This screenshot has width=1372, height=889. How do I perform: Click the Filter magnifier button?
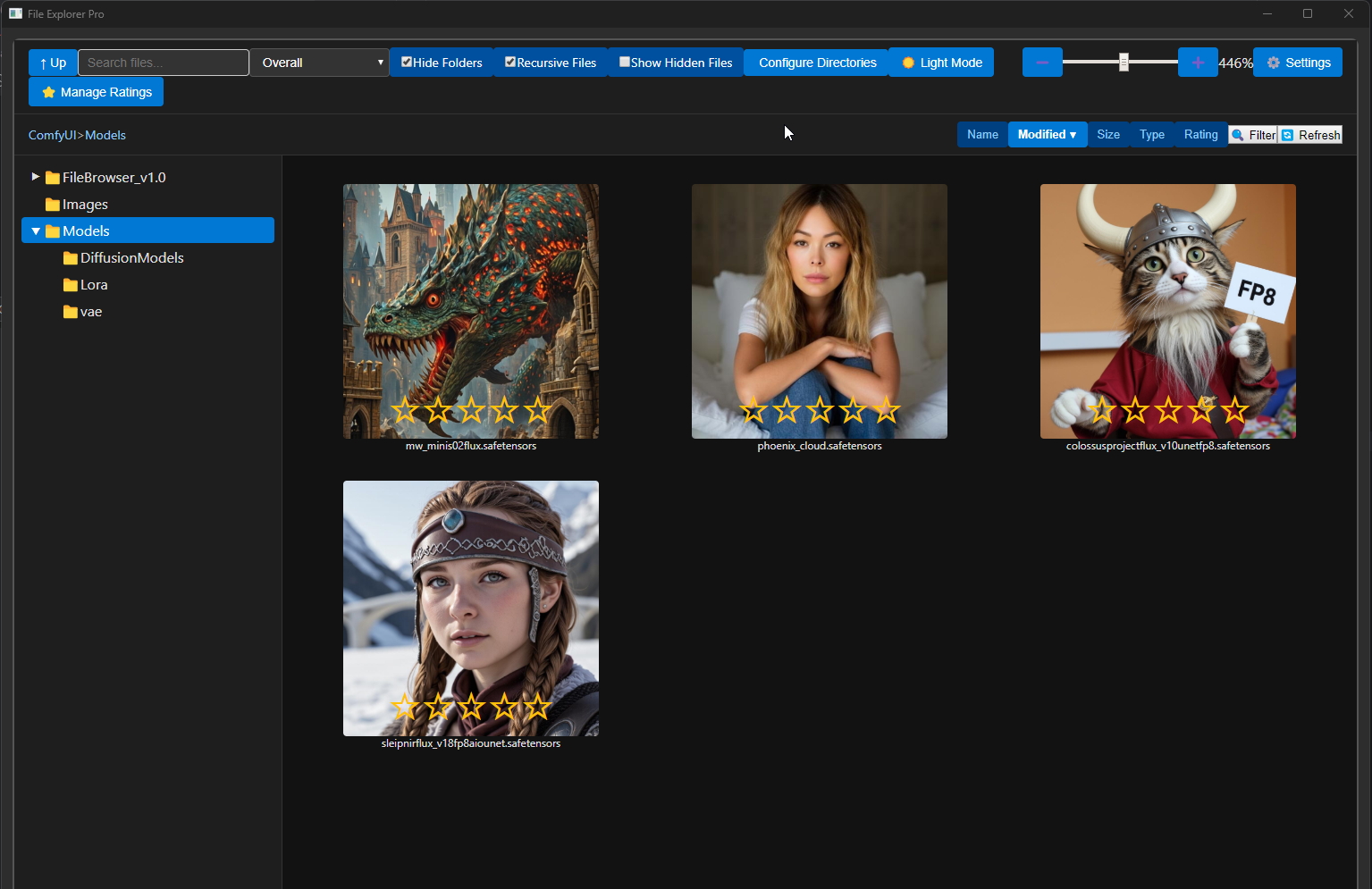(x=1252, y=135)
